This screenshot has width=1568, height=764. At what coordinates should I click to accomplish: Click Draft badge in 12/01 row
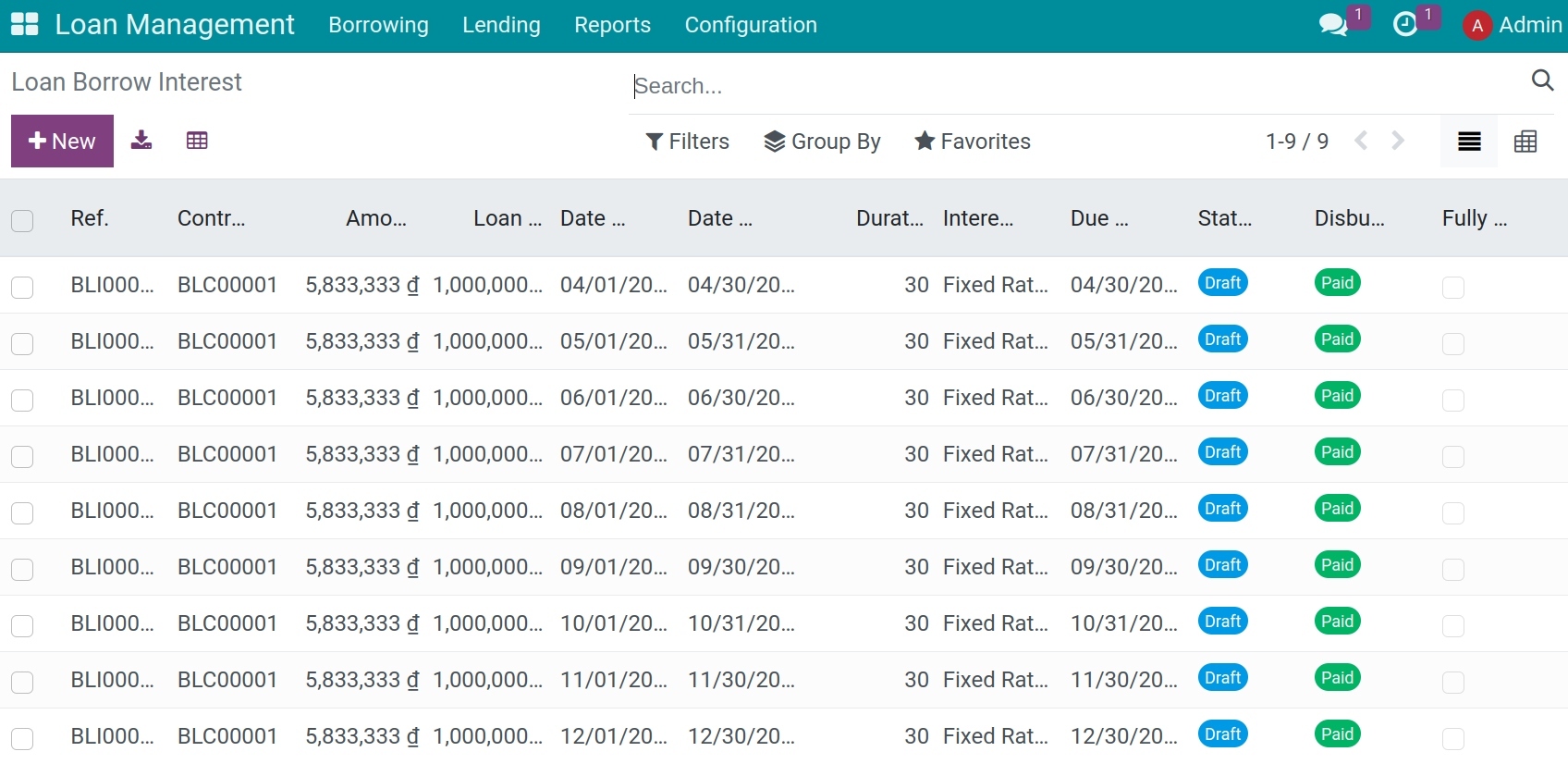(x=1222, y=734)
